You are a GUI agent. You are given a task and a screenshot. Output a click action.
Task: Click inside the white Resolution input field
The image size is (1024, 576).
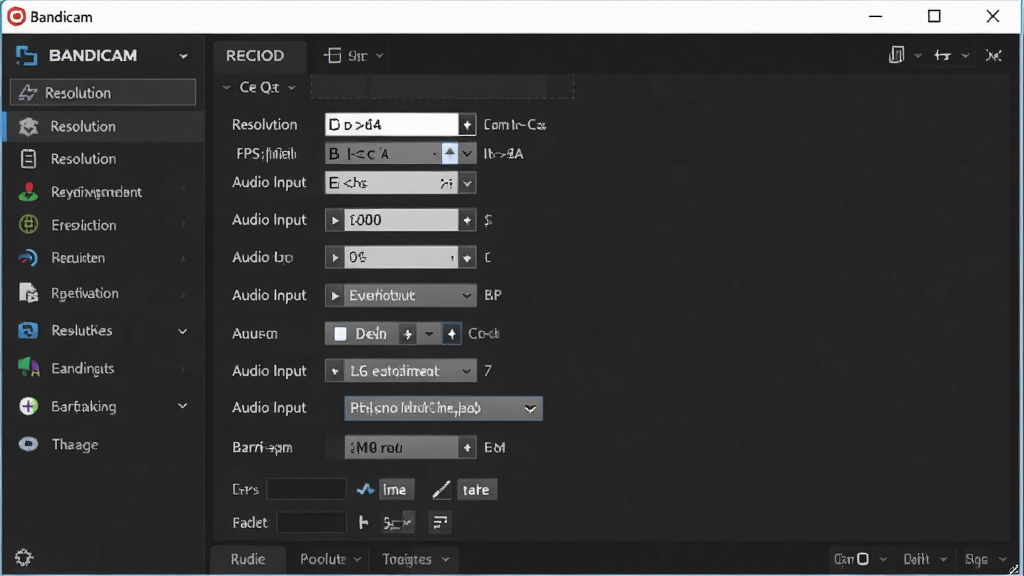(x=392, y=125)
